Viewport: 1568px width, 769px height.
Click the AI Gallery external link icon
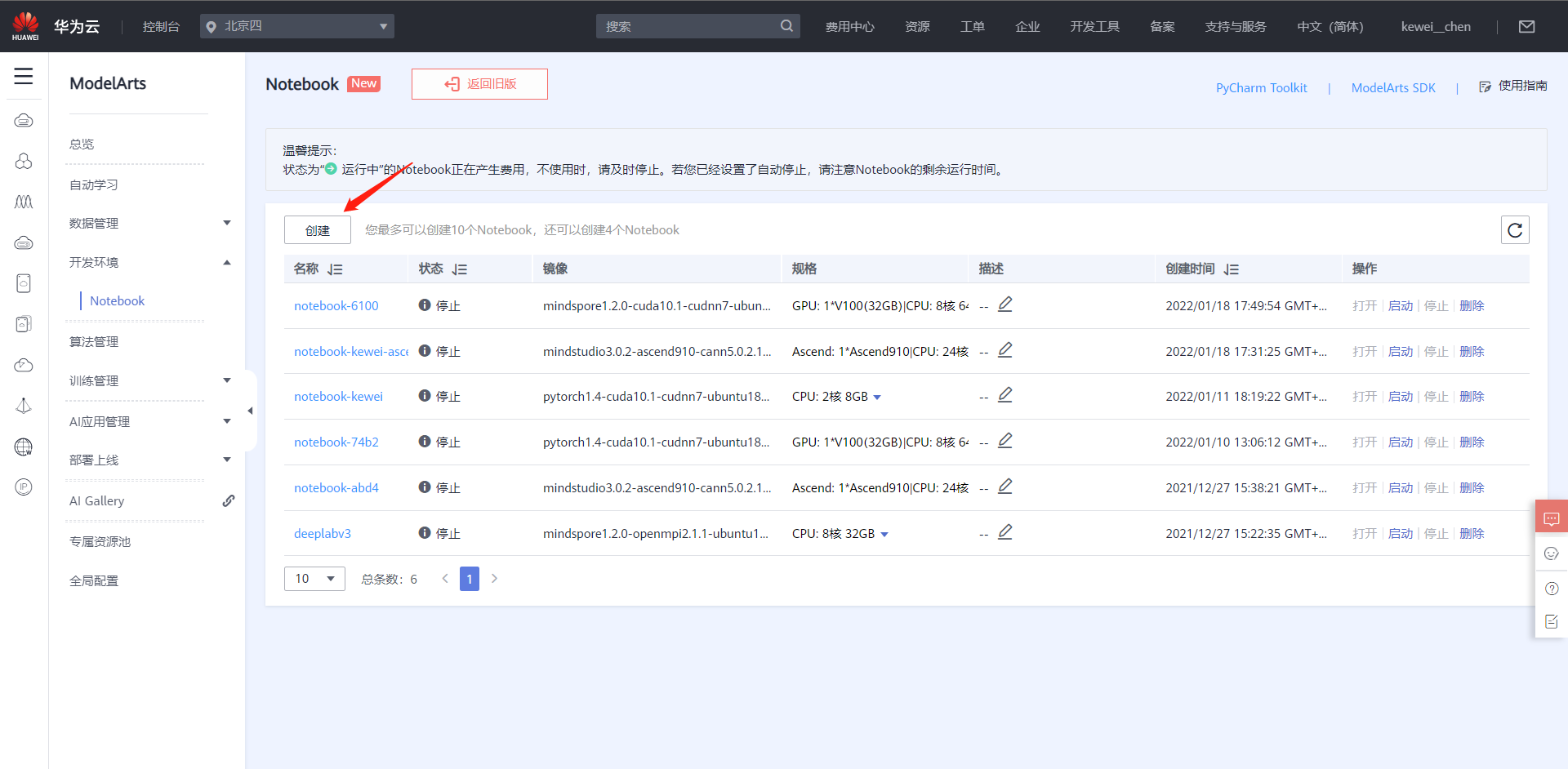tap(229, 500)
